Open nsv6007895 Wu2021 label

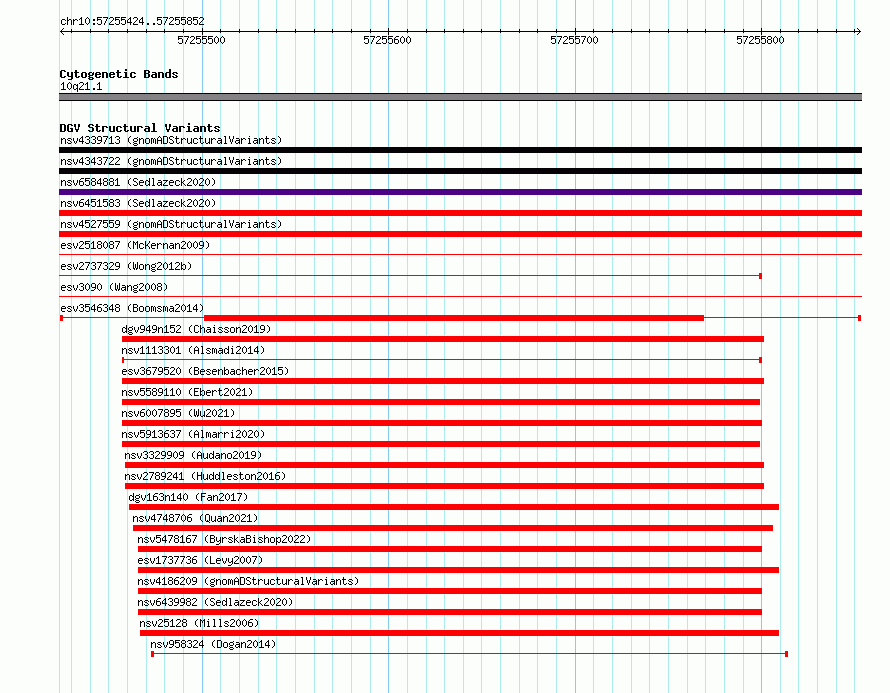(x=178, y=413)
